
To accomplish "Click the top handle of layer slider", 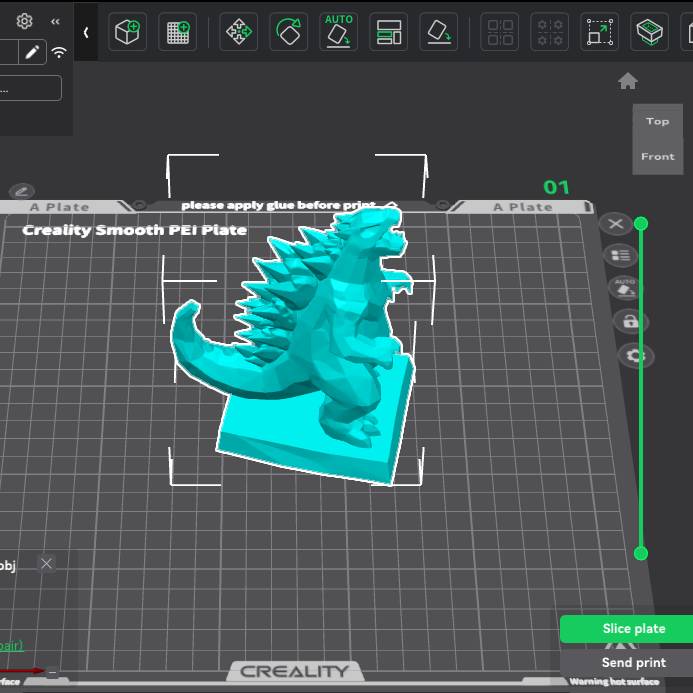I will (x=641, y=223).
